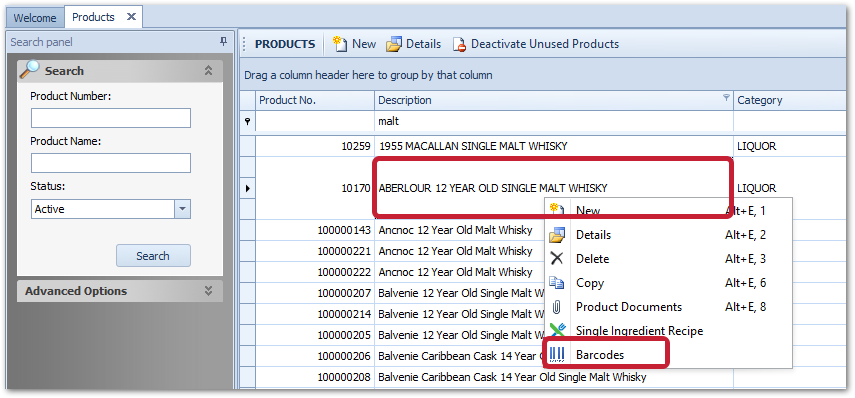Viewport: 855px width, 398px height.
Task: Click the filter row indicator icon
Action: (x=248, y=122)
